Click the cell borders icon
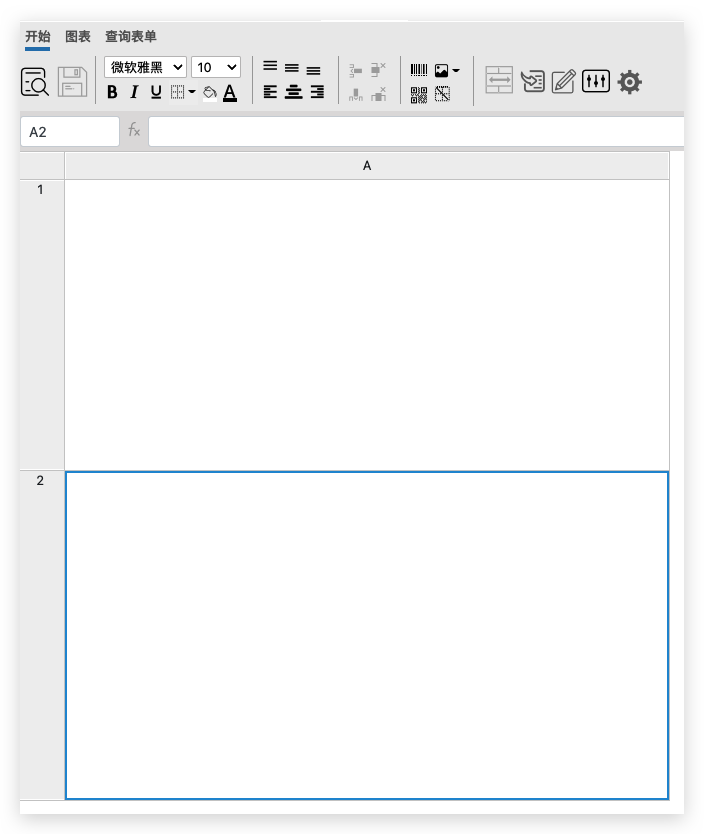Image resolution: width=704 pixels, height=834 pixels. pos(178,92)
